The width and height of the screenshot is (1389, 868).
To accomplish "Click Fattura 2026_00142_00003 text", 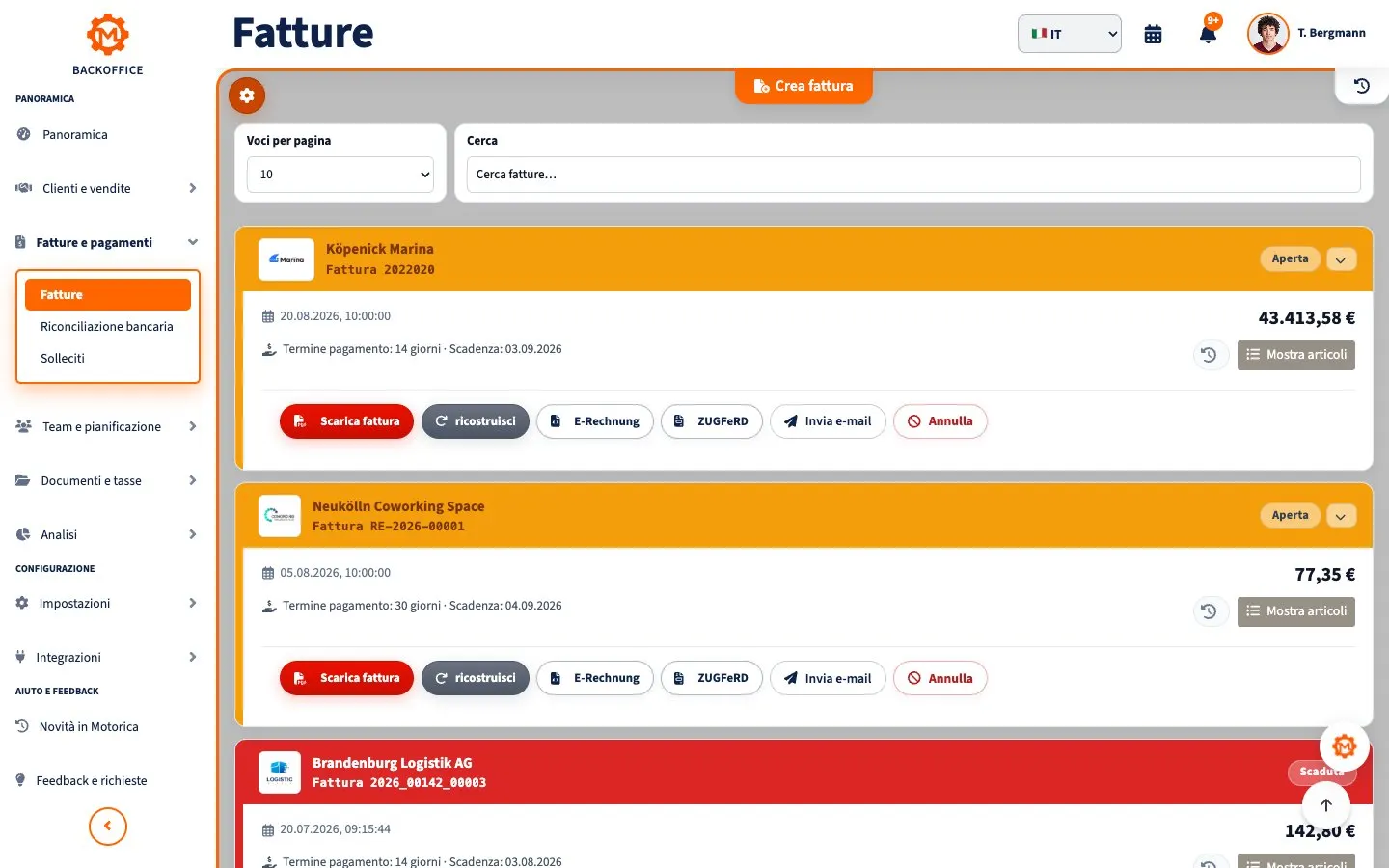I will (x=399, y=783).
